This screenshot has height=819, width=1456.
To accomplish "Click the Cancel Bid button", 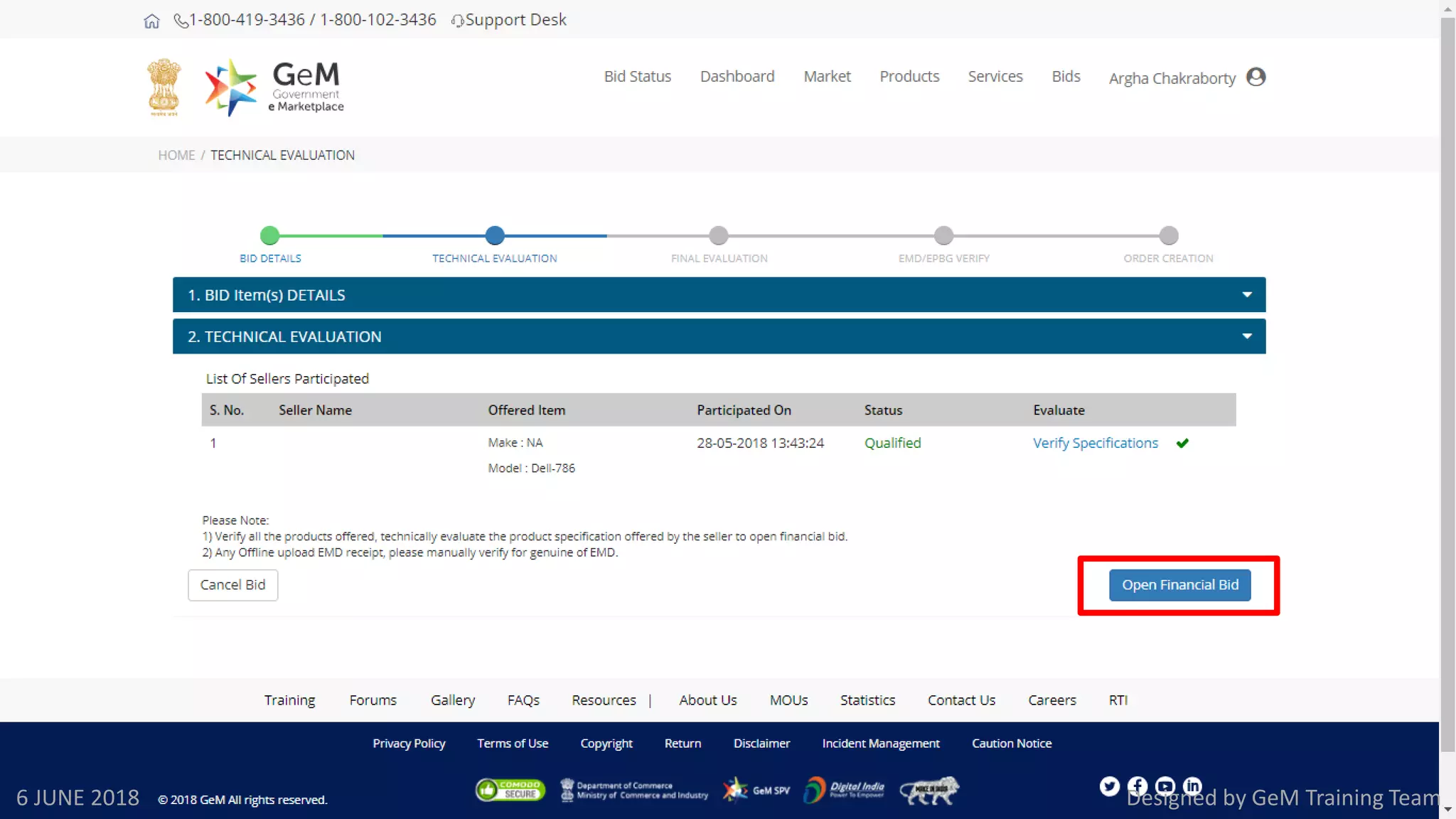I will 232,584.
